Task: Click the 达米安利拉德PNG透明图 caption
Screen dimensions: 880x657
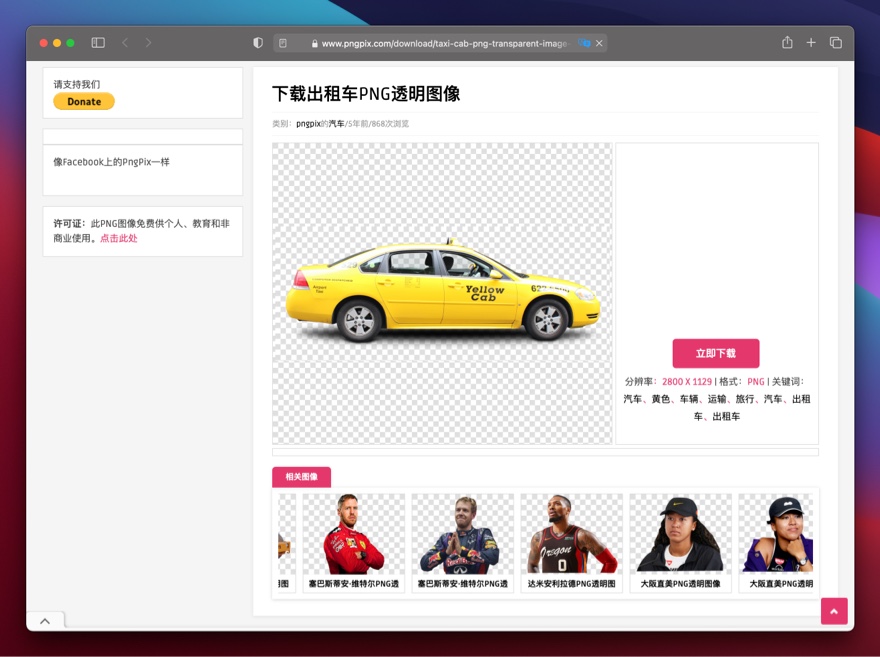Action: (x=571, y=584)
